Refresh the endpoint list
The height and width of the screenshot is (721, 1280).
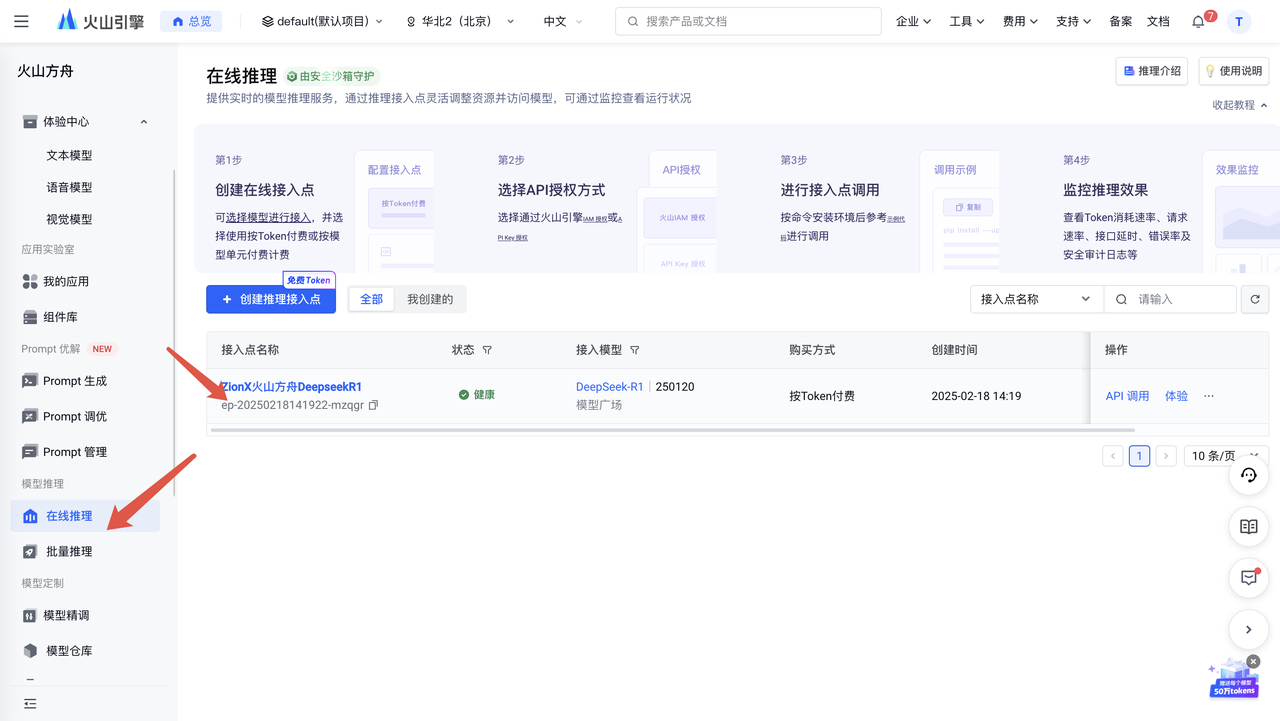click(1255, 299)
